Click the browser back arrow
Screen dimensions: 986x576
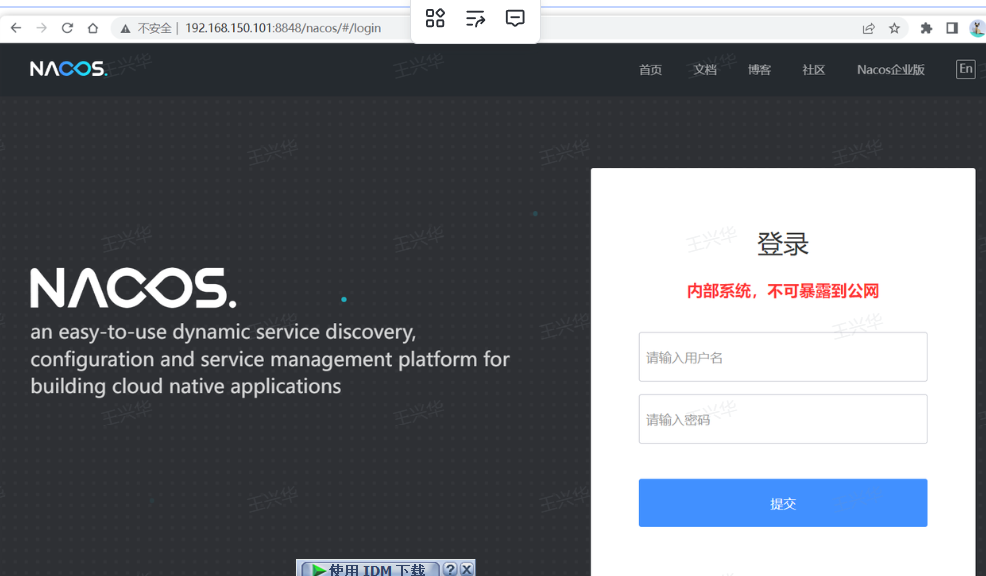(16, 28)
